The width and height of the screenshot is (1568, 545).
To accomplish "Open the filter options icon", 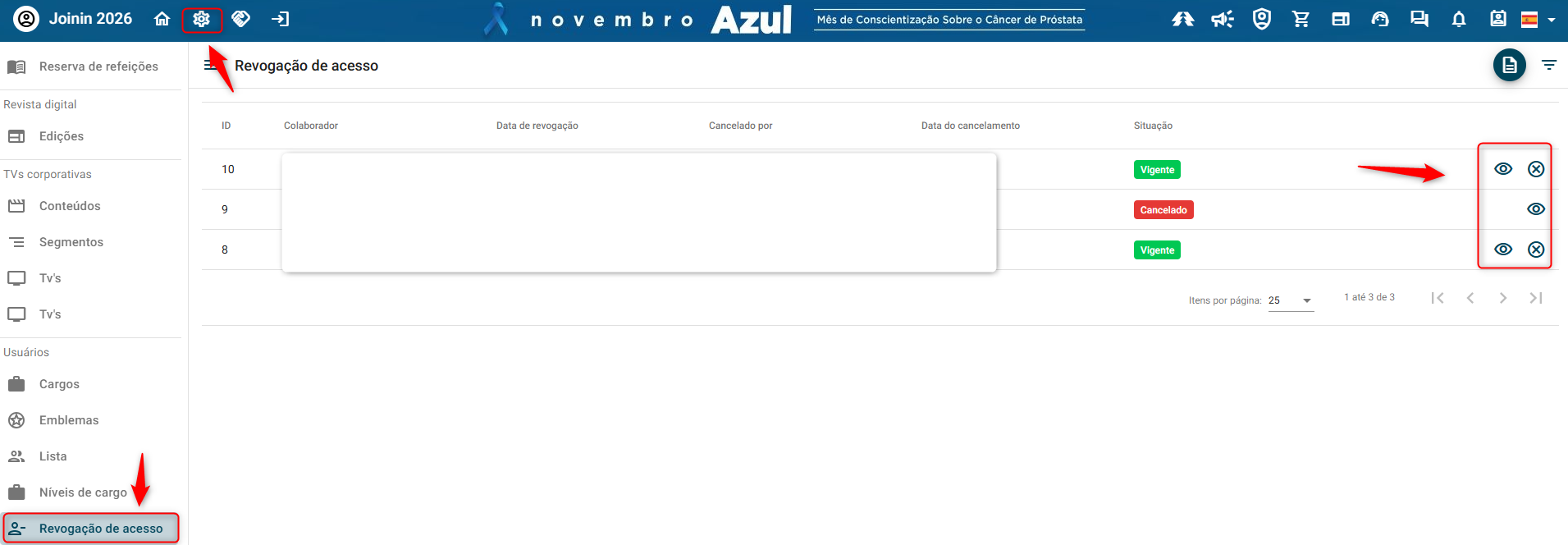I will pyautogui.click(x=1548, y=65).
